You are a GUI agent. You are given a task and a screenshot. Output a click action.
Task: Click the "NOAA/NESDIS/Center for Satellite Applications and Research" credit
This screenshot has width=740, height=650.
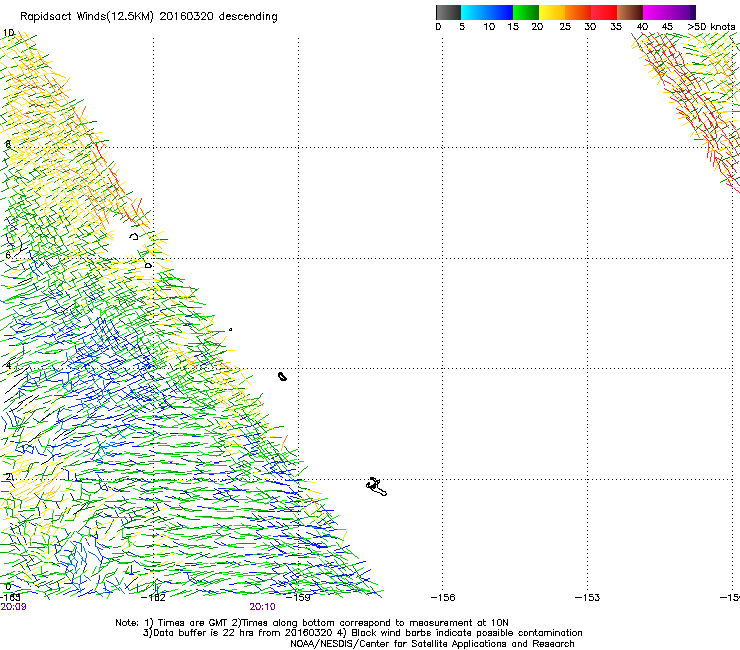point(432,643)
